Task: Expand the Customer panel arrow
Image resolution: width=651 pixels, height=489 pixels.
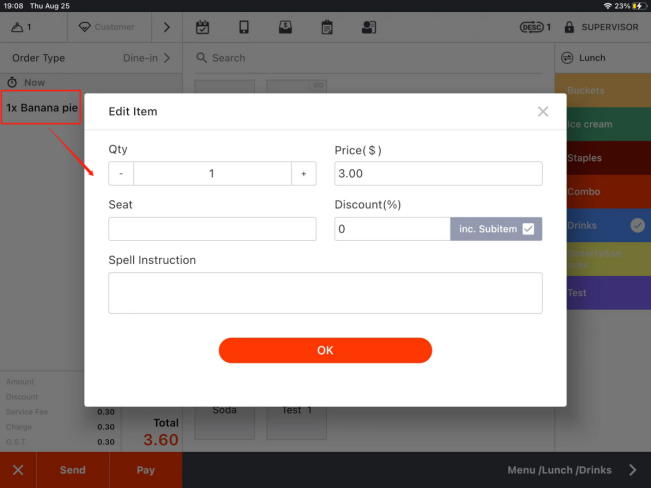Action: 166,27
